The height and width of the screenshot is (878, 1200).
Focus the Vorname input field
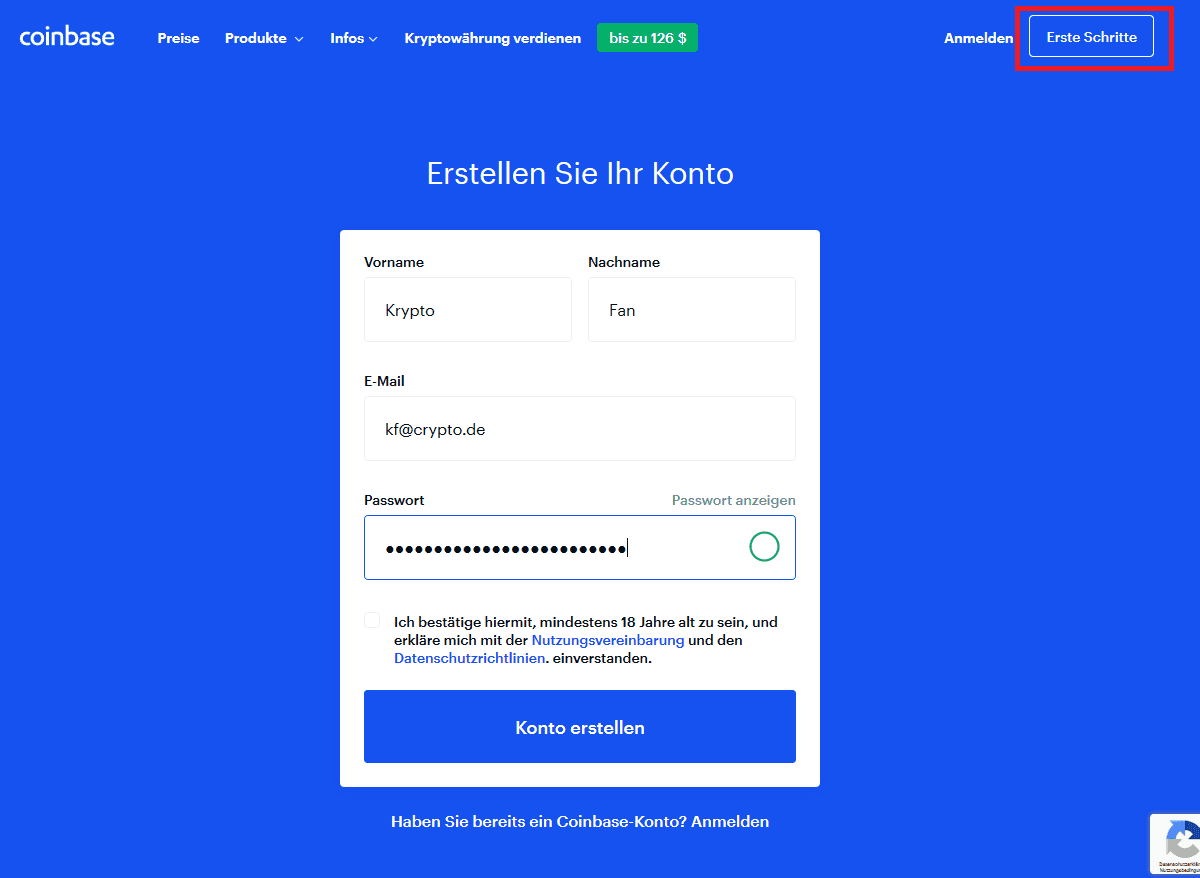pos(467,310)
